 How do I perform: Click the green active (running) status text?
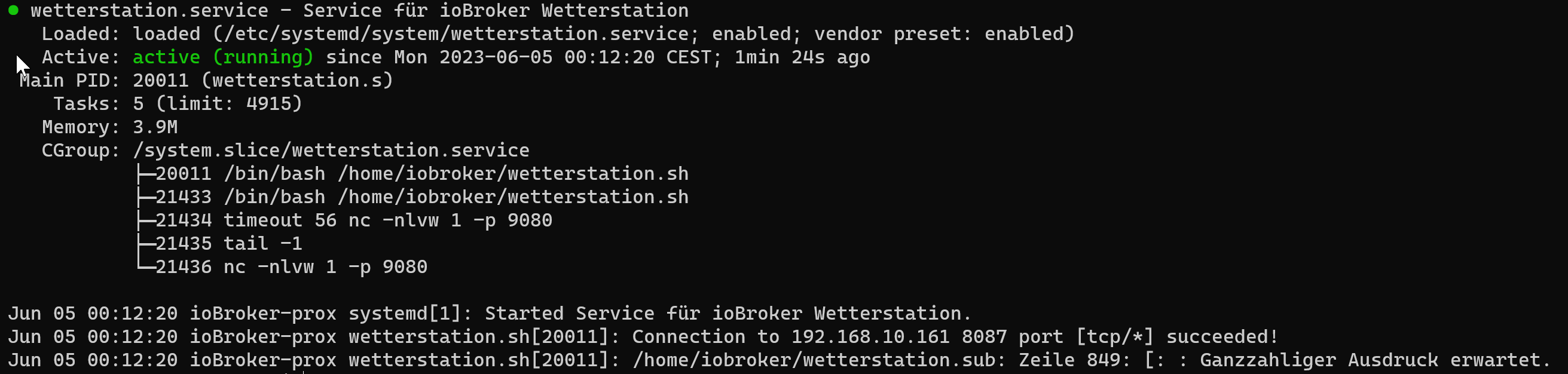pyautogui.click(x=223, y=57)
